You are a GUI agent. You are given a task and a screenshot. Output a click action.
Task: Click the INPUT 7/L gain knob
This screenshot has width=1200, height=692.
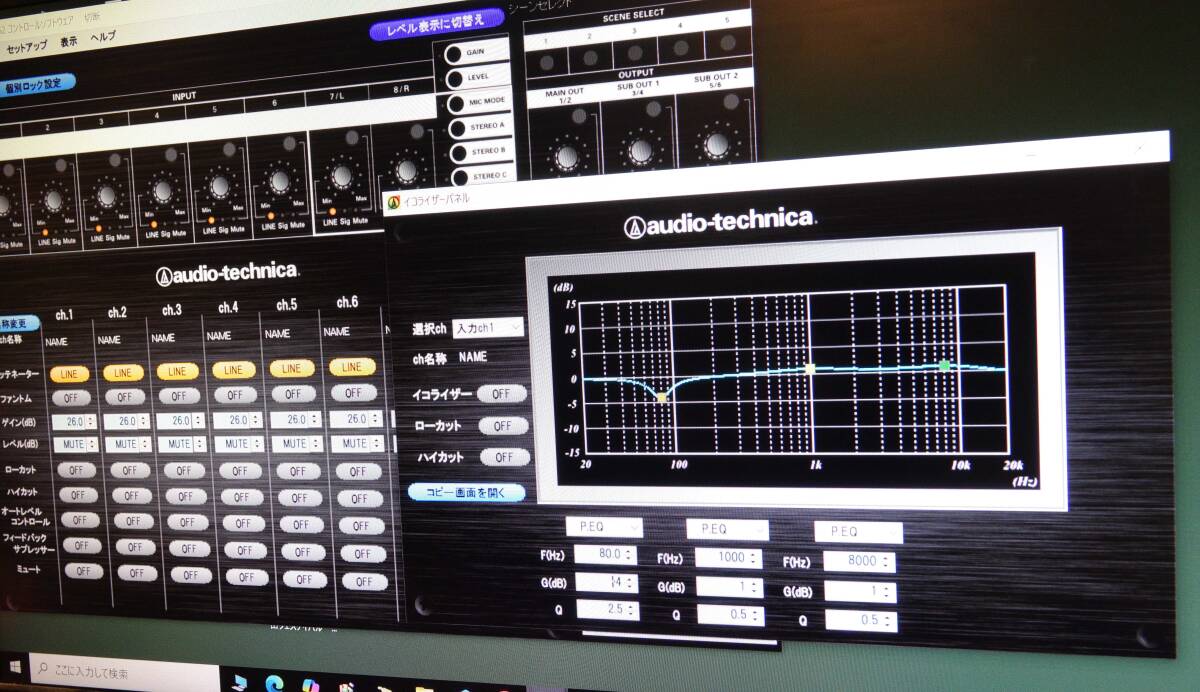(342, 176)
